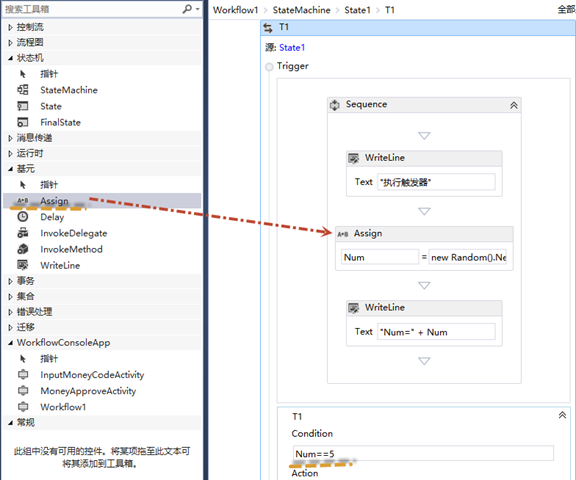The width and height of the screenshot is (576, 480).
Task: Click the Condition label
Action: [312, 434]
